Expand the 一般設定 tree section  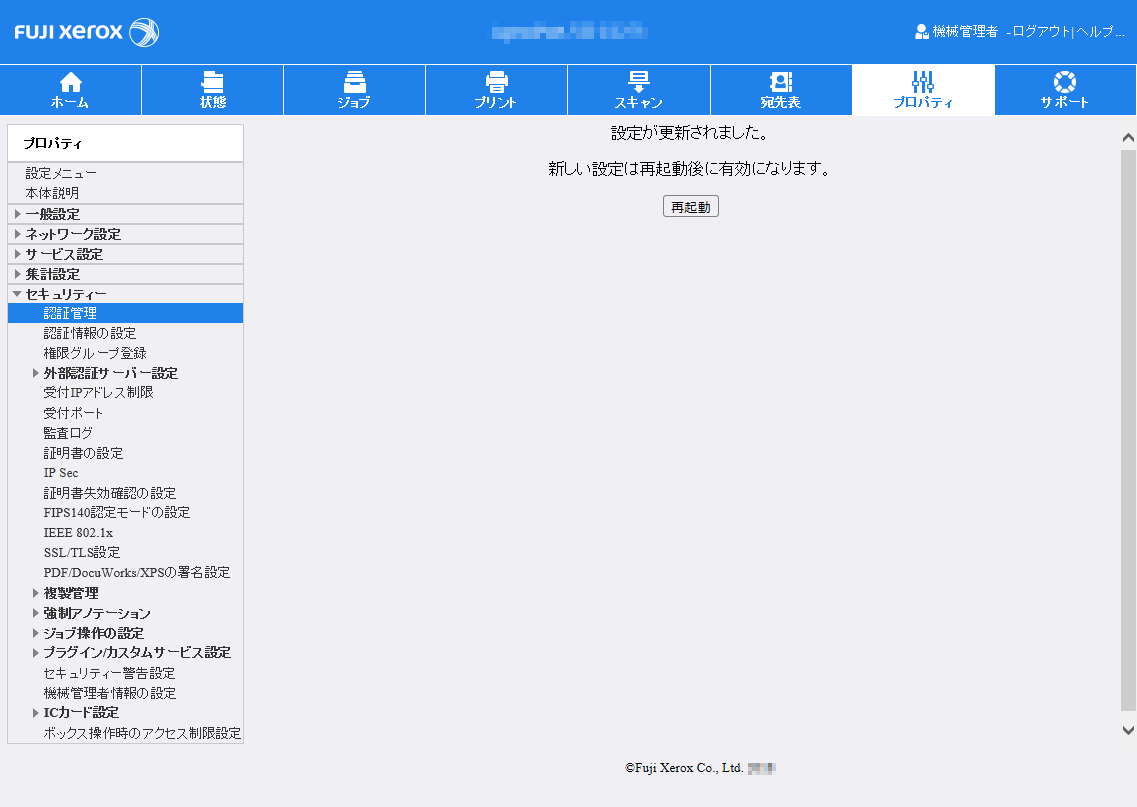tap(18, 214)
